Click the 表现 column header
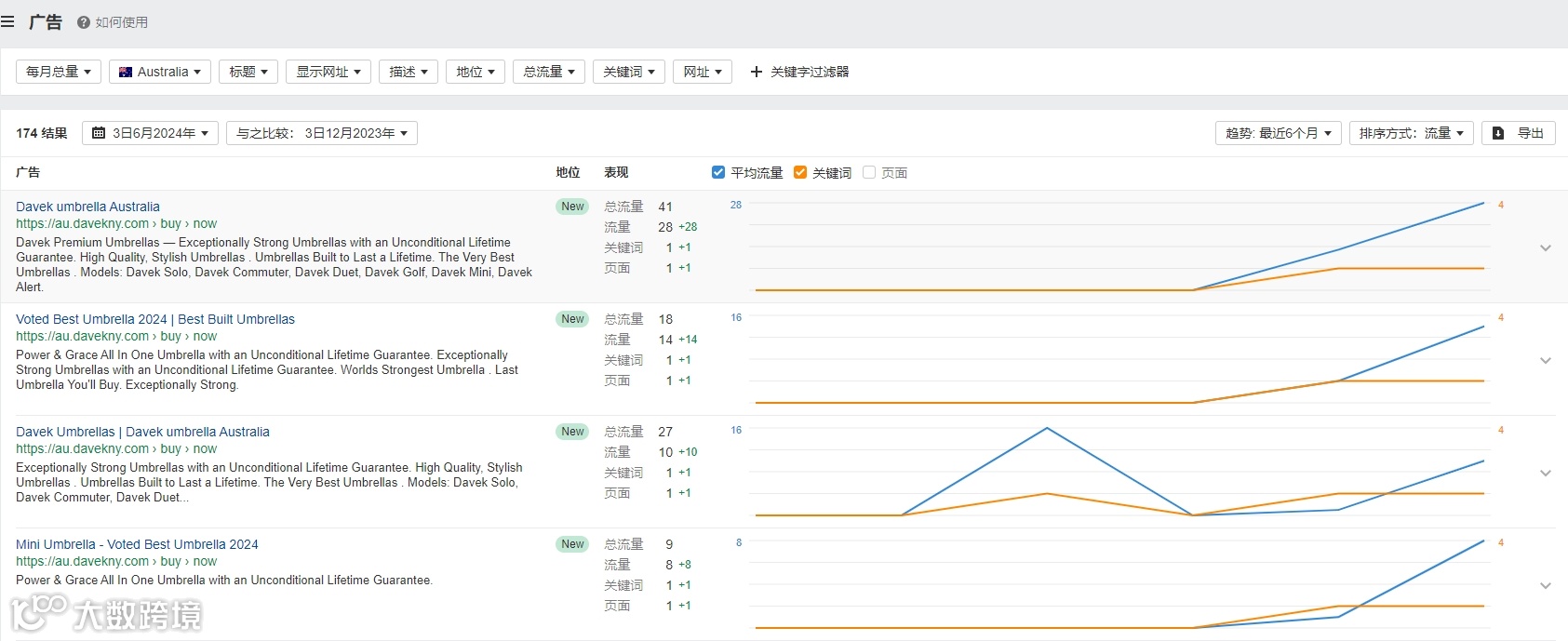This screenshot has width=1568, height=641. (x=616, y=172)
